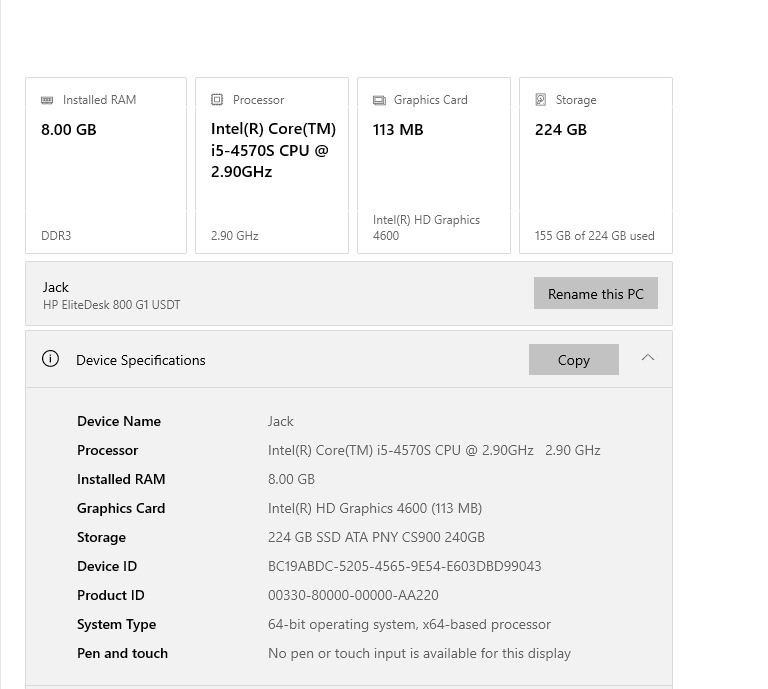
Task: Click the System Type value text
Action: coord(409,624)
